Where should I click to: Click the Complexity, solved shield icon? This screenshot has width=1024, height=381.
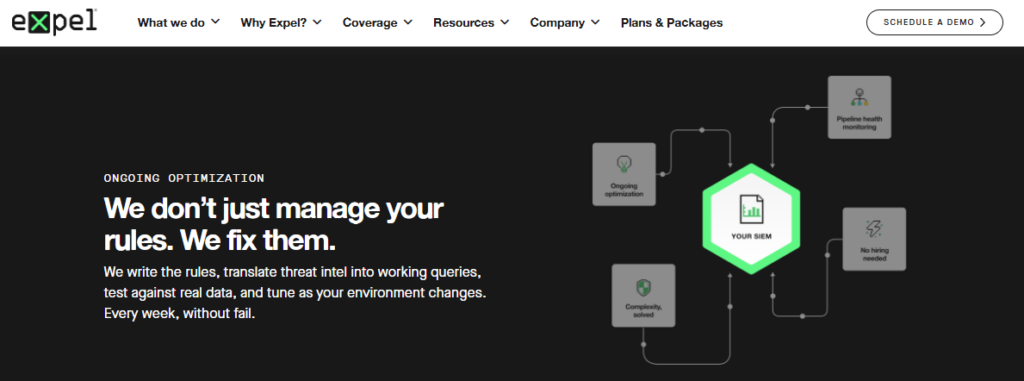[643, 288]
